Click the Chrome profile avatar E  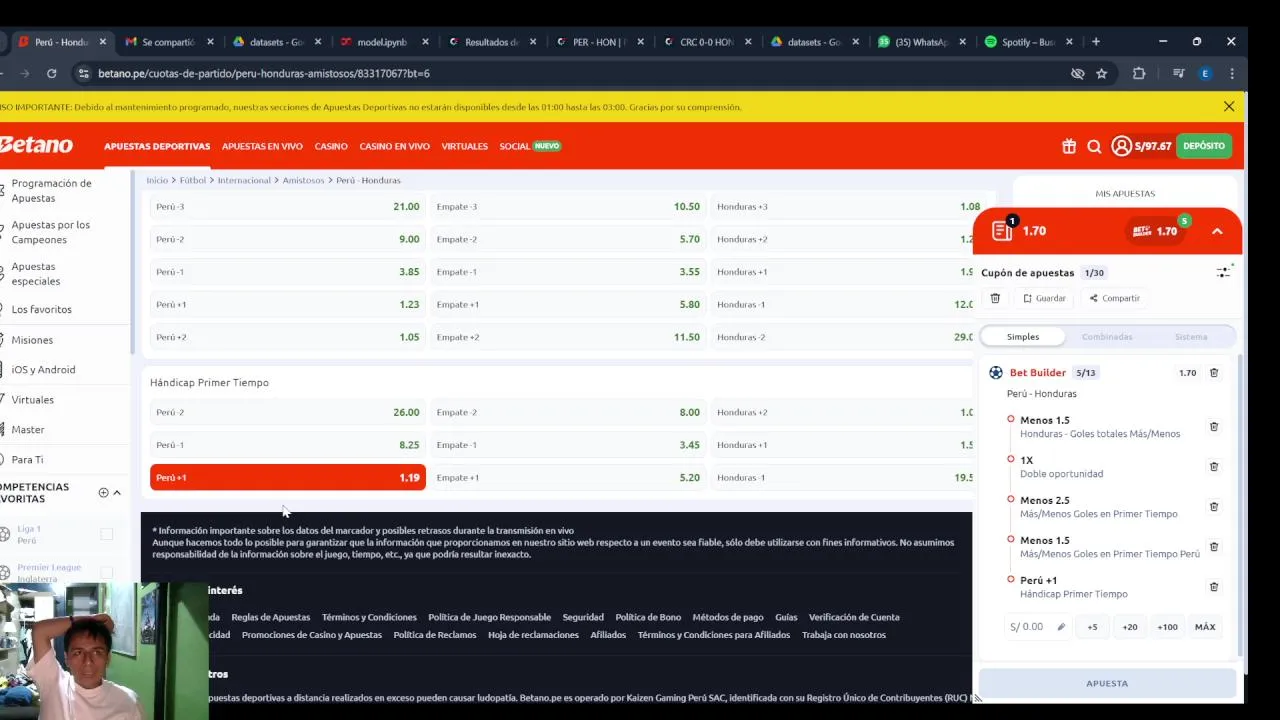1205,73
